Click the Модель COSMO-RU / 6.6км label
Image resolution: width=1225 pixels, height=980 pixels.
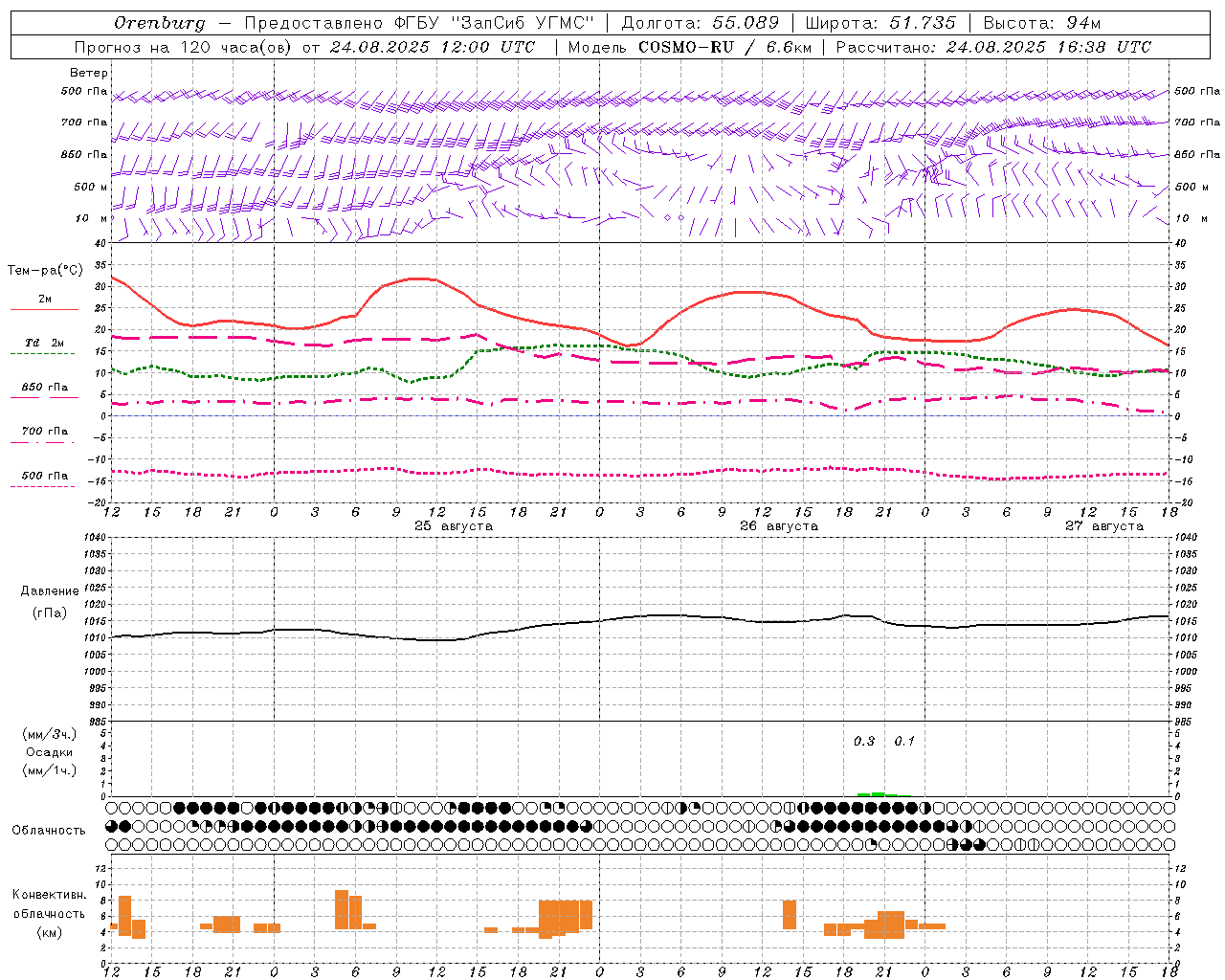point(688,47)
